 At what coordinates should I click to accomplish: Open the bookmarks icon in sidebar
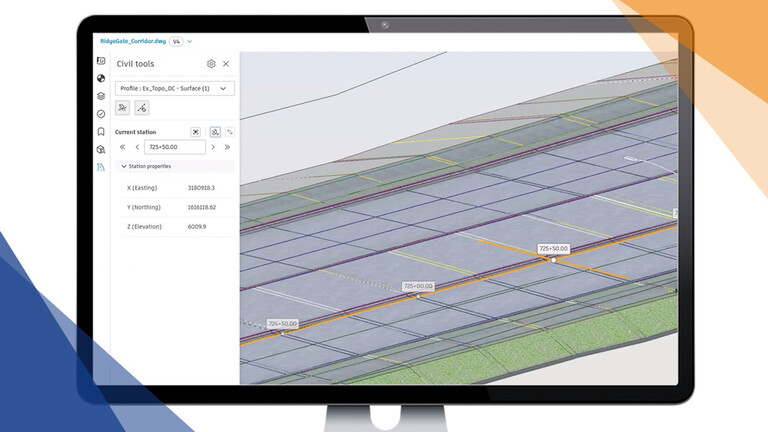pos(101,132)
